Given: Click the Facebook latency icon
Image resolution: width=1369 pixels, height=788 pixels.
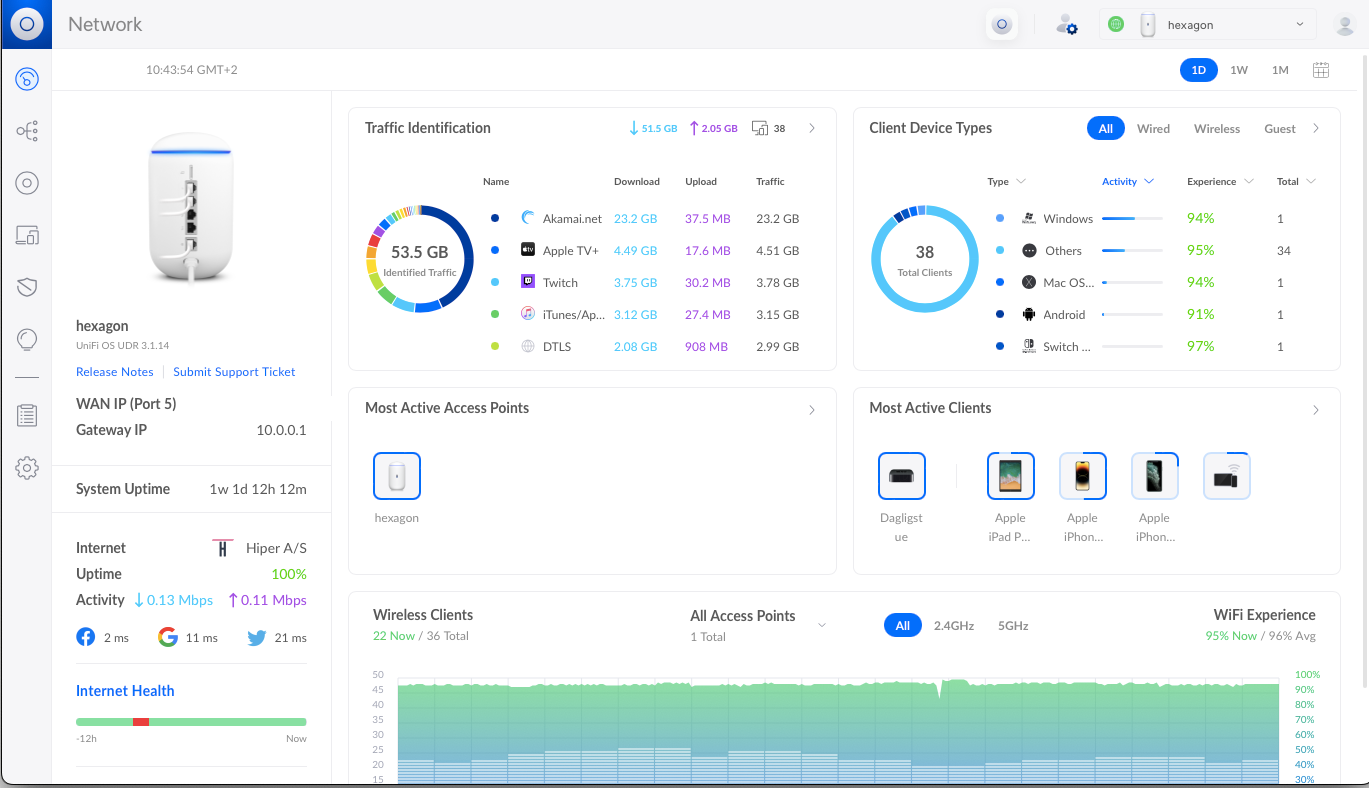Looking at the screenshot, I should click(86, 637).
